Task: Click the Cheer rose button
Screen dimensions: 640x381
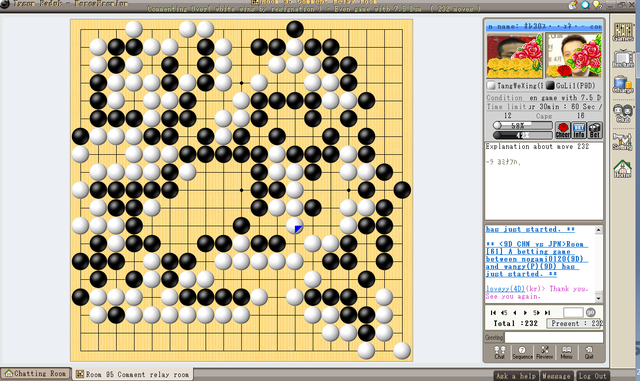Action: point(562,130)
